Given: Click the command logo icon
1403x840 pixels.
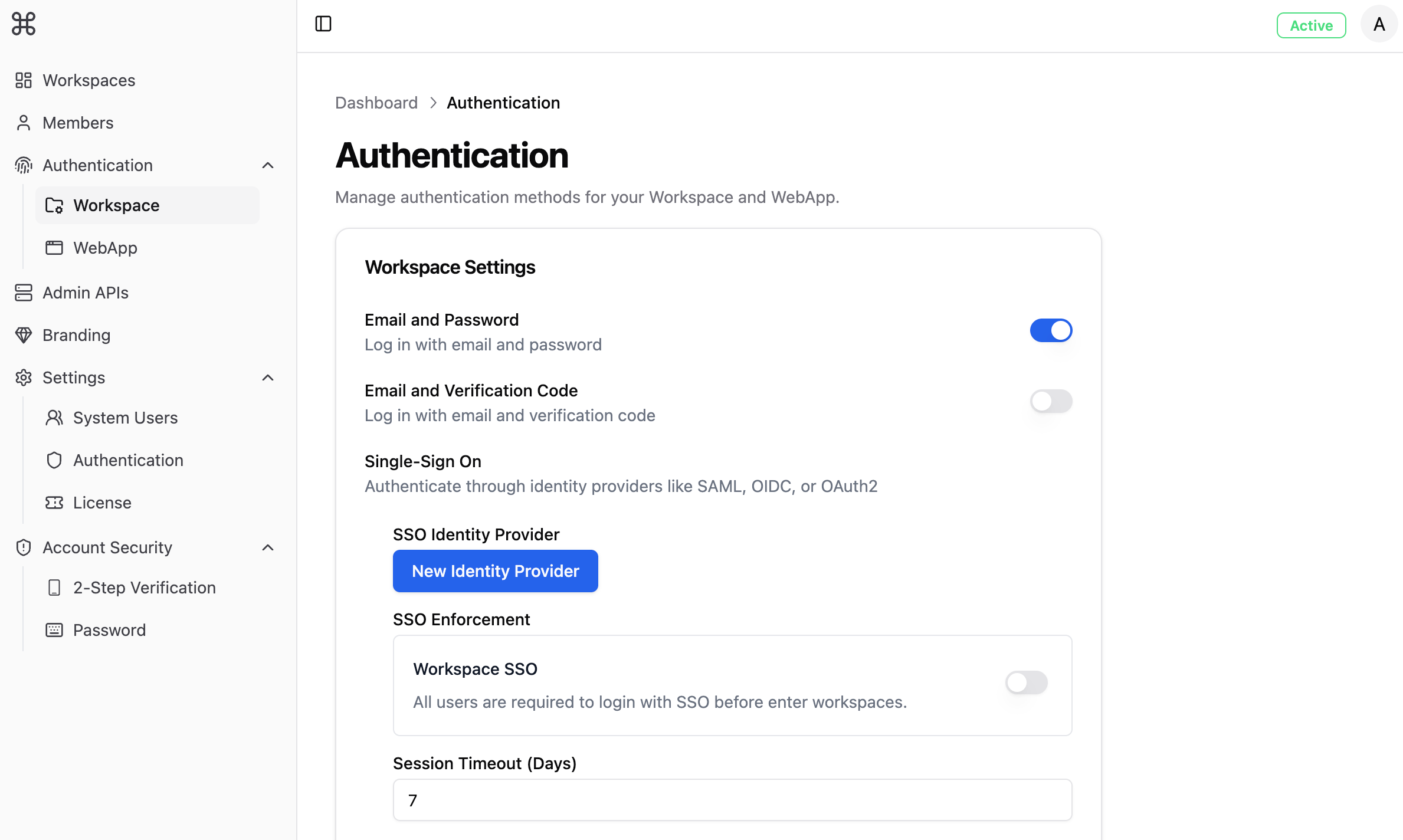Looking at the screenshot, I should [24, 24].
